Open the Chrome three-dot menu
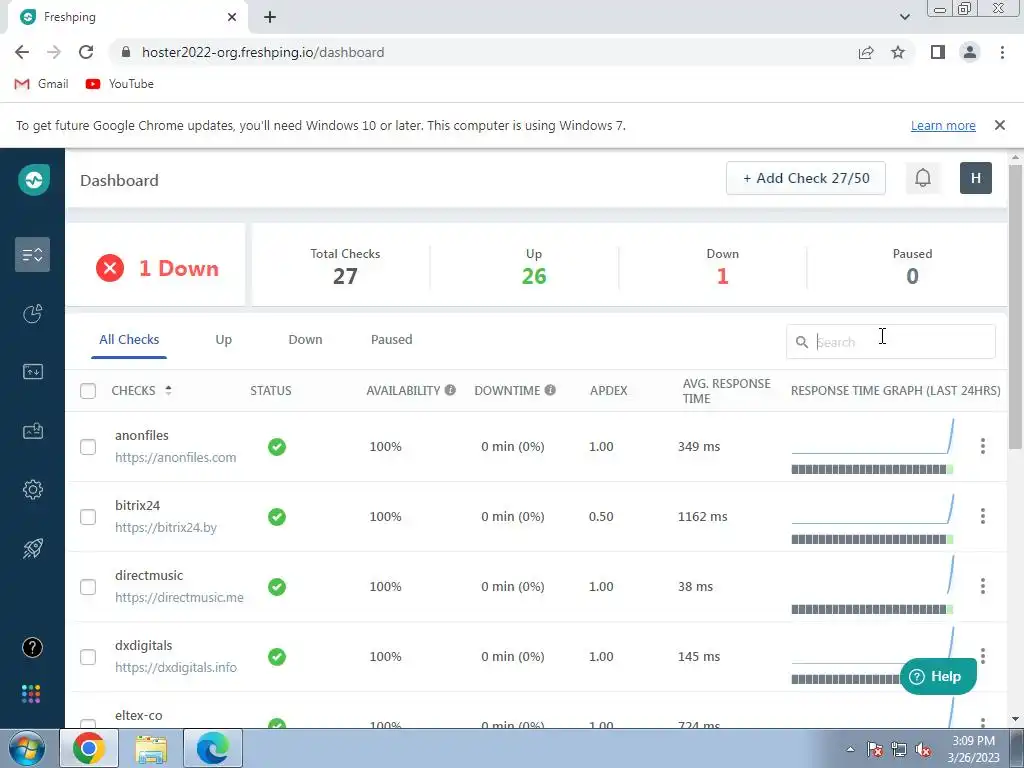The height and width of the screenshot is (768, 1024). [x=1002, y=52]
